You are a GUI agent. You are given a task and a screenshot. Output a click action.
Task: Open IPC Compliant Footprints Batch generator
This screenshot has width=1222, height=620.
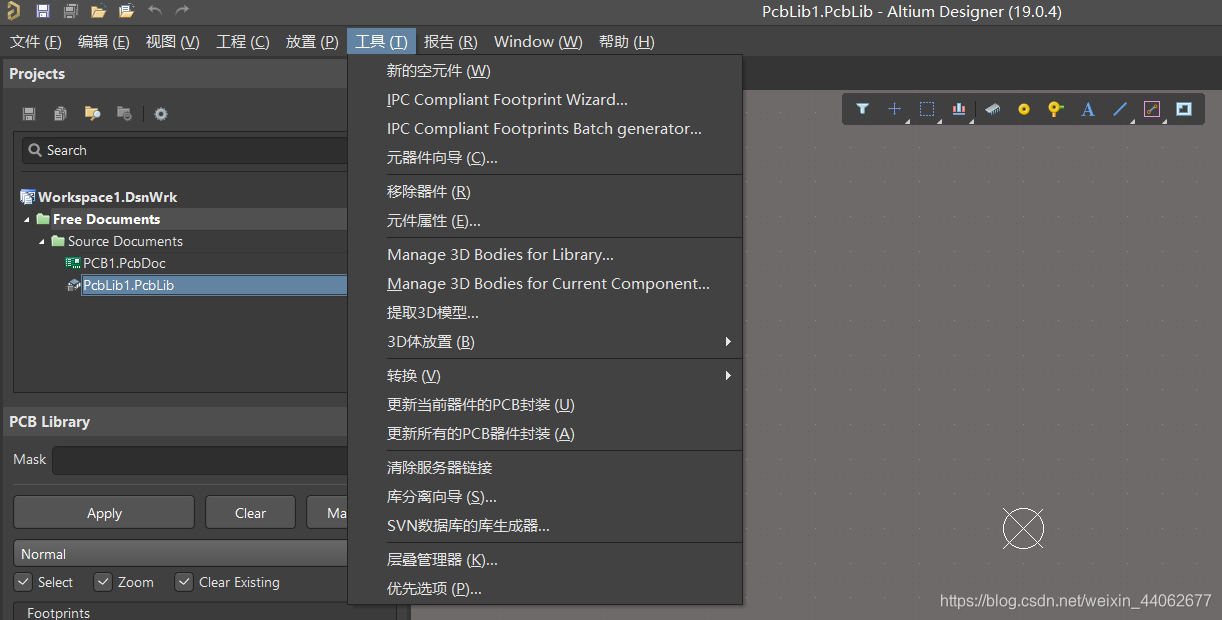(x=545, y=129)
